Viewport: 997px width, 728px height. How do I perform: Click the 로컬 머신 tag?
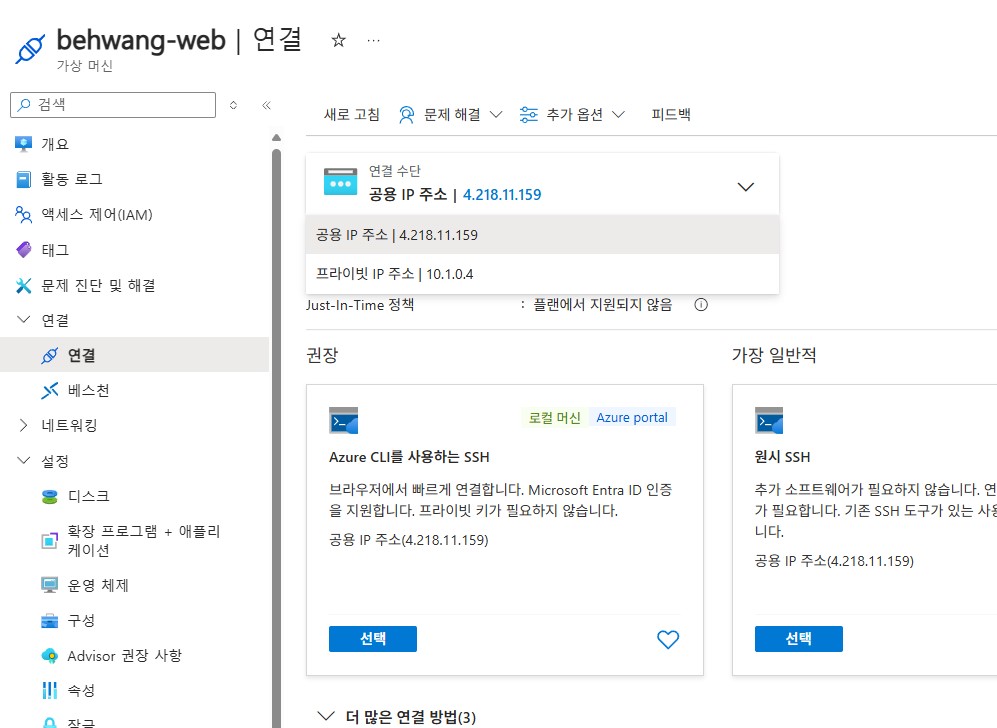click(x=554, y=418)
